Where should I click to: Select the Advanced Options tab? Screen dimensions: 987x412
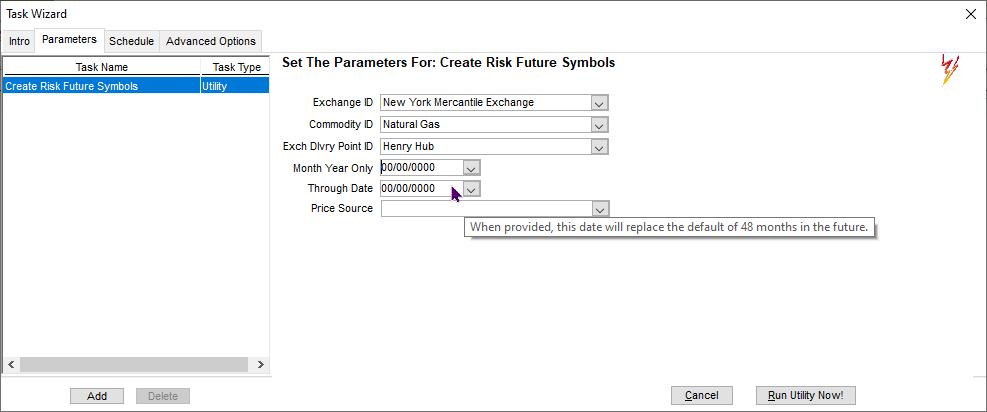[211, 41]
